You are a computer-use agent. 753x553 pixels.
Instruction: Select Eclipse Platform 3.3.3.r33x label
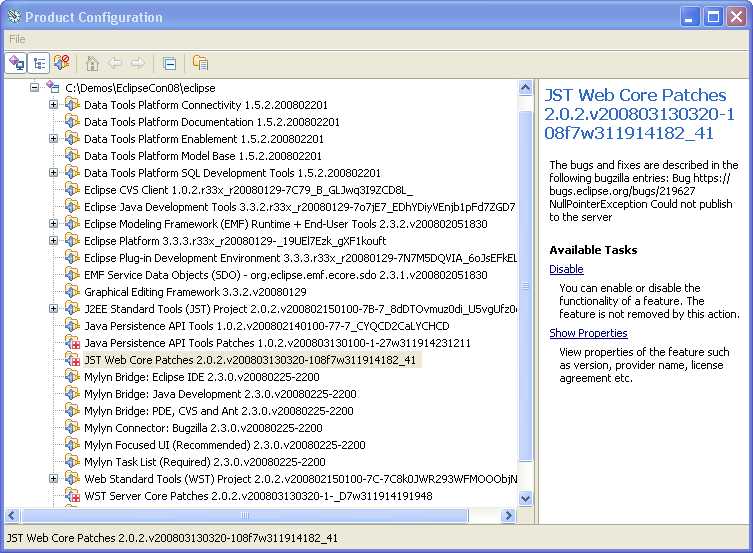pyautogui.click(x=235, y=241)
